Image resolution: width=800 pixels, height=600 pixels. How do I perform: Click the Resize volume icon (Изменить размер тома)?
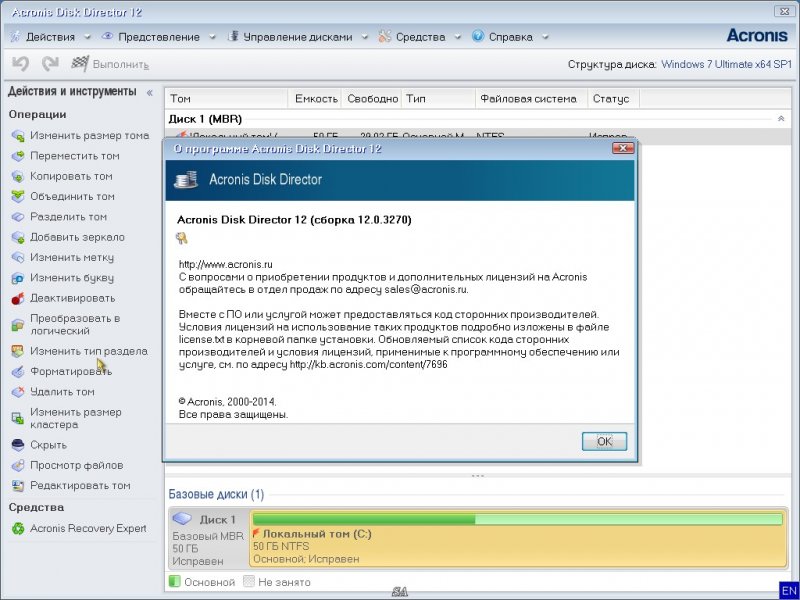18,136
